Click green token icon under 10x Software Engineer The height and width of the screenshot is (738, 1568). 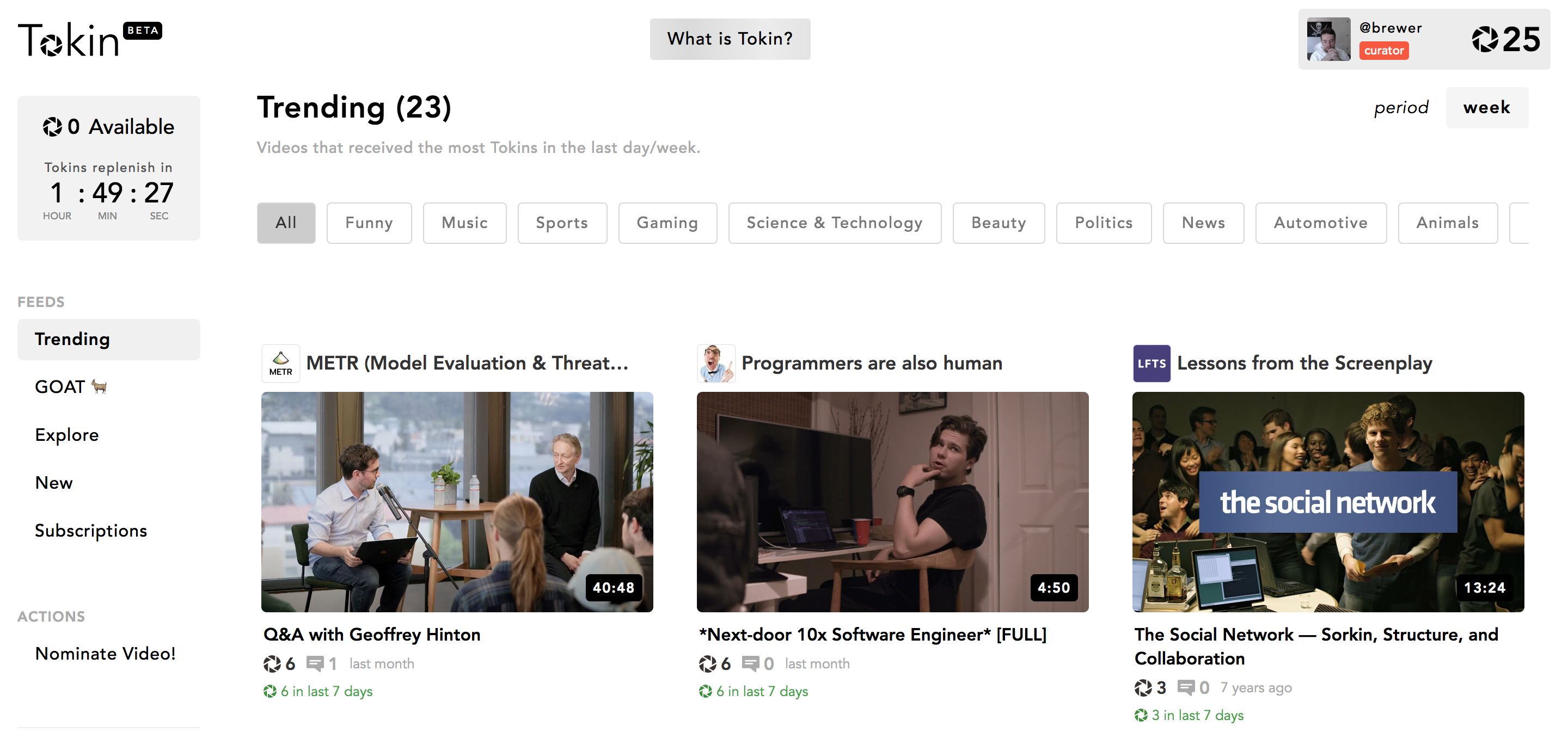[x=705, y=691]
